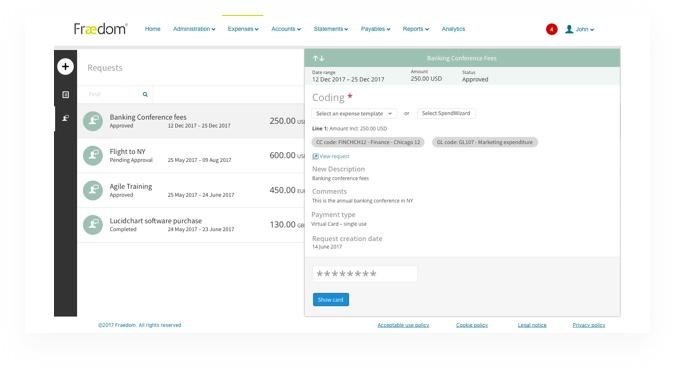Screen dimensions: 675x368
Task: Select the requests sidebar icon
Action: [x=65, y=118]
